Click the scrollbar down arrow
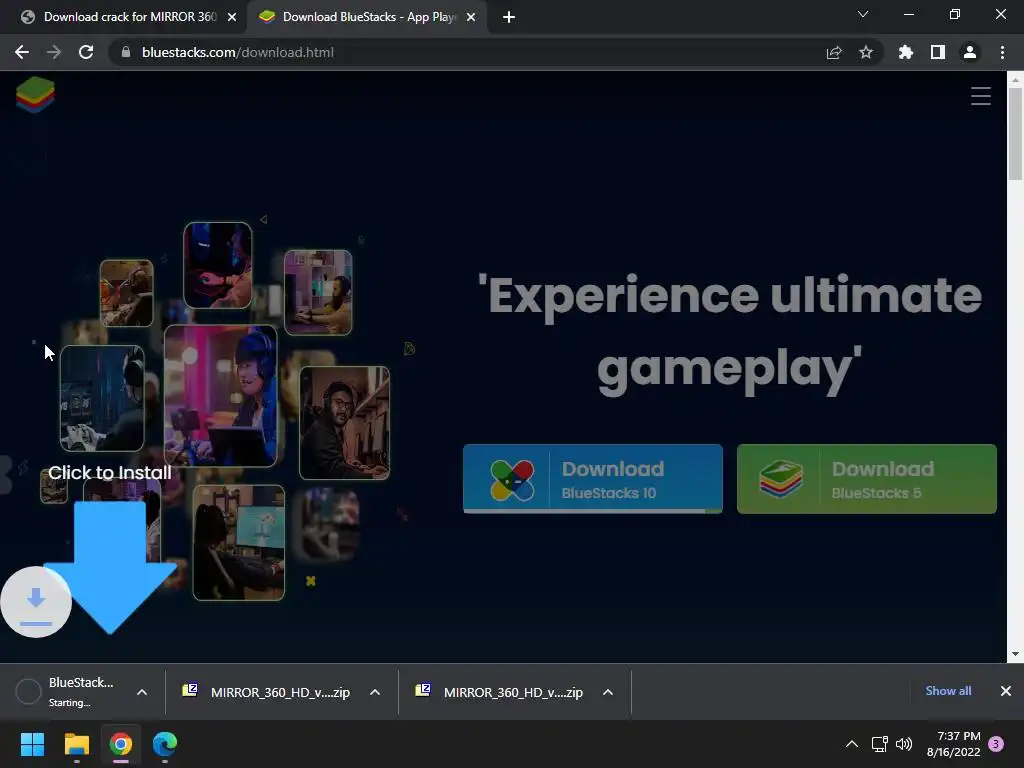Viewport: 1024px width, 768px height. pos(1015,654)
